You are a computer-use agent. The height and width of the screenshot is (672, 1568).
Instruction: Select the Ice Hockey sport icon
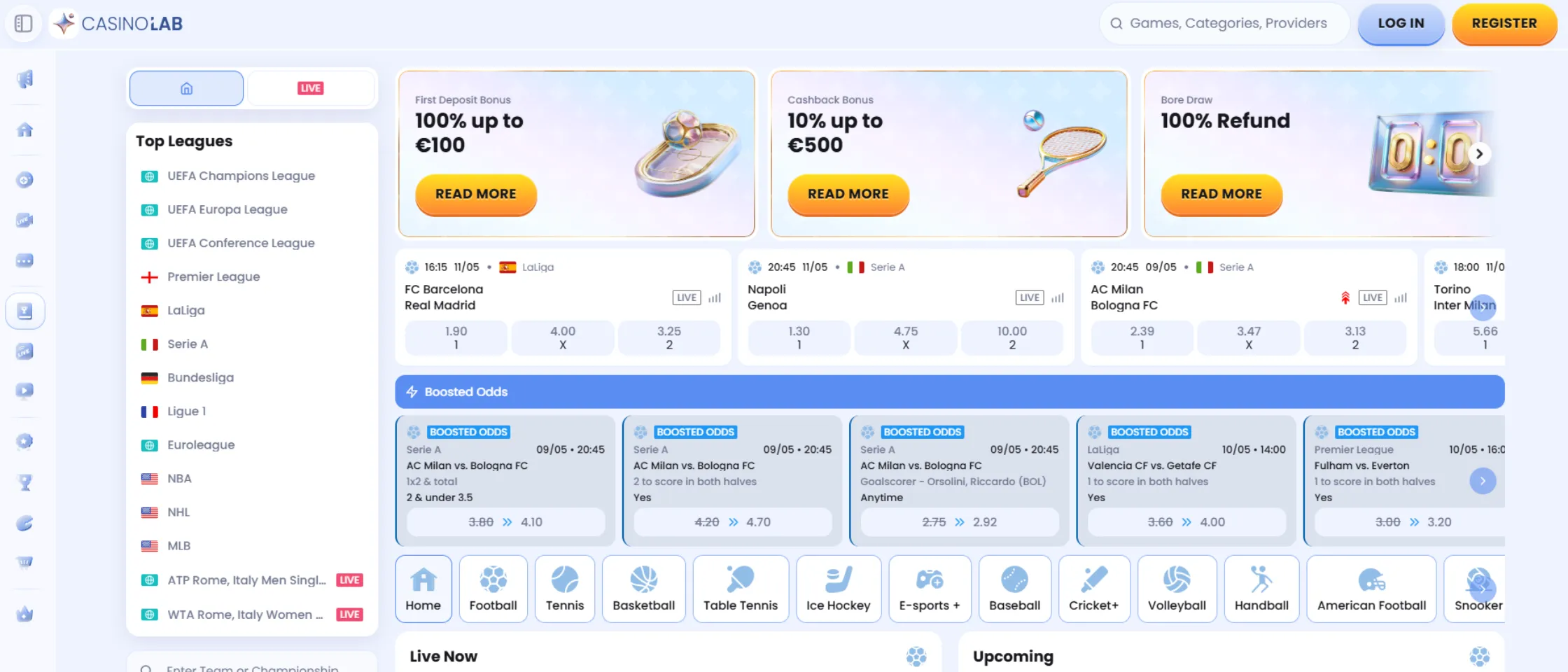pyautogui.click(x=838, y=588)
